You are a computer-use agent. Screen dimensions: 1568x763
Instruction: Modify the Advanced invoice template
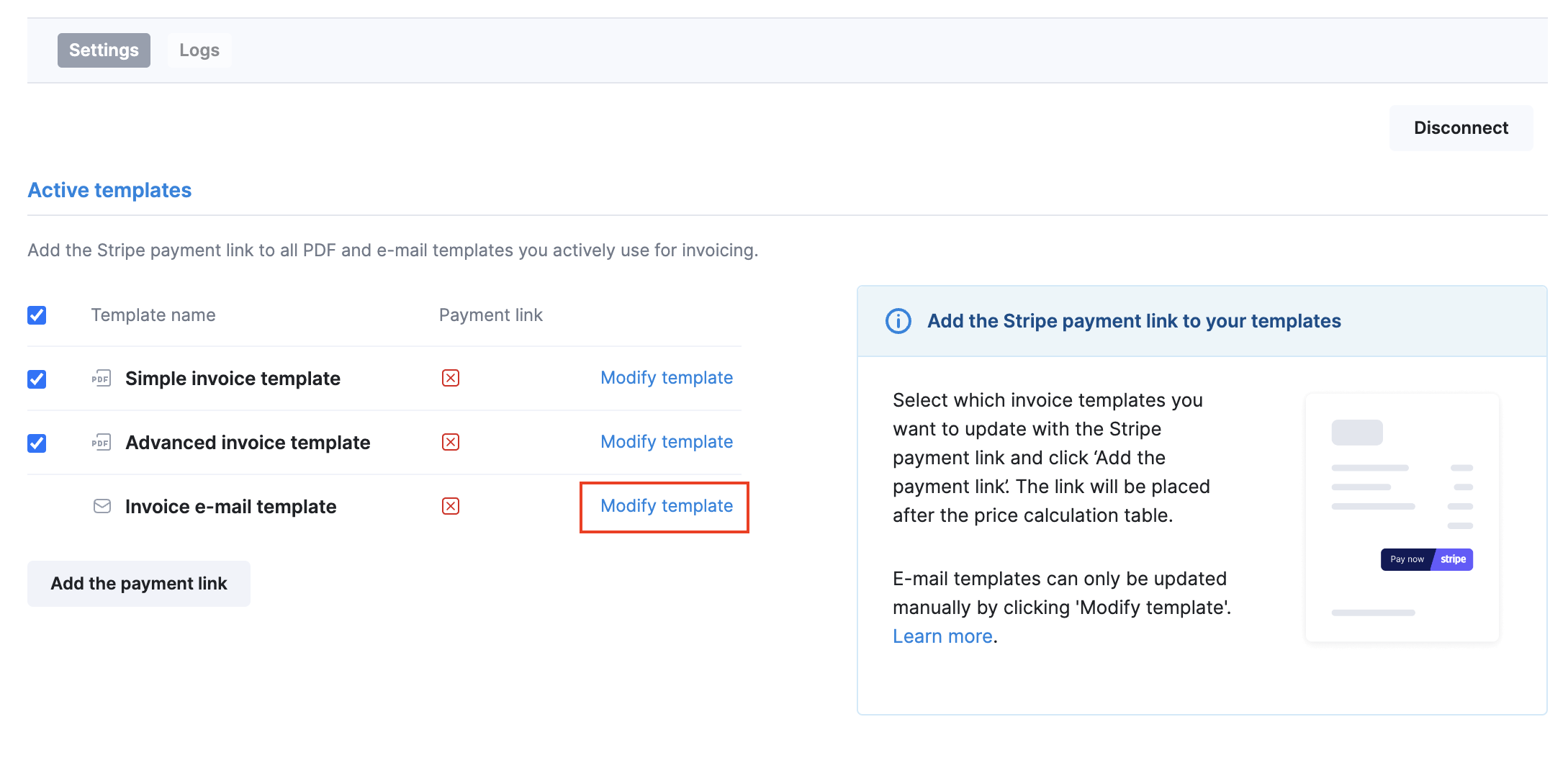pyautogui.click(x=667, y=442)
